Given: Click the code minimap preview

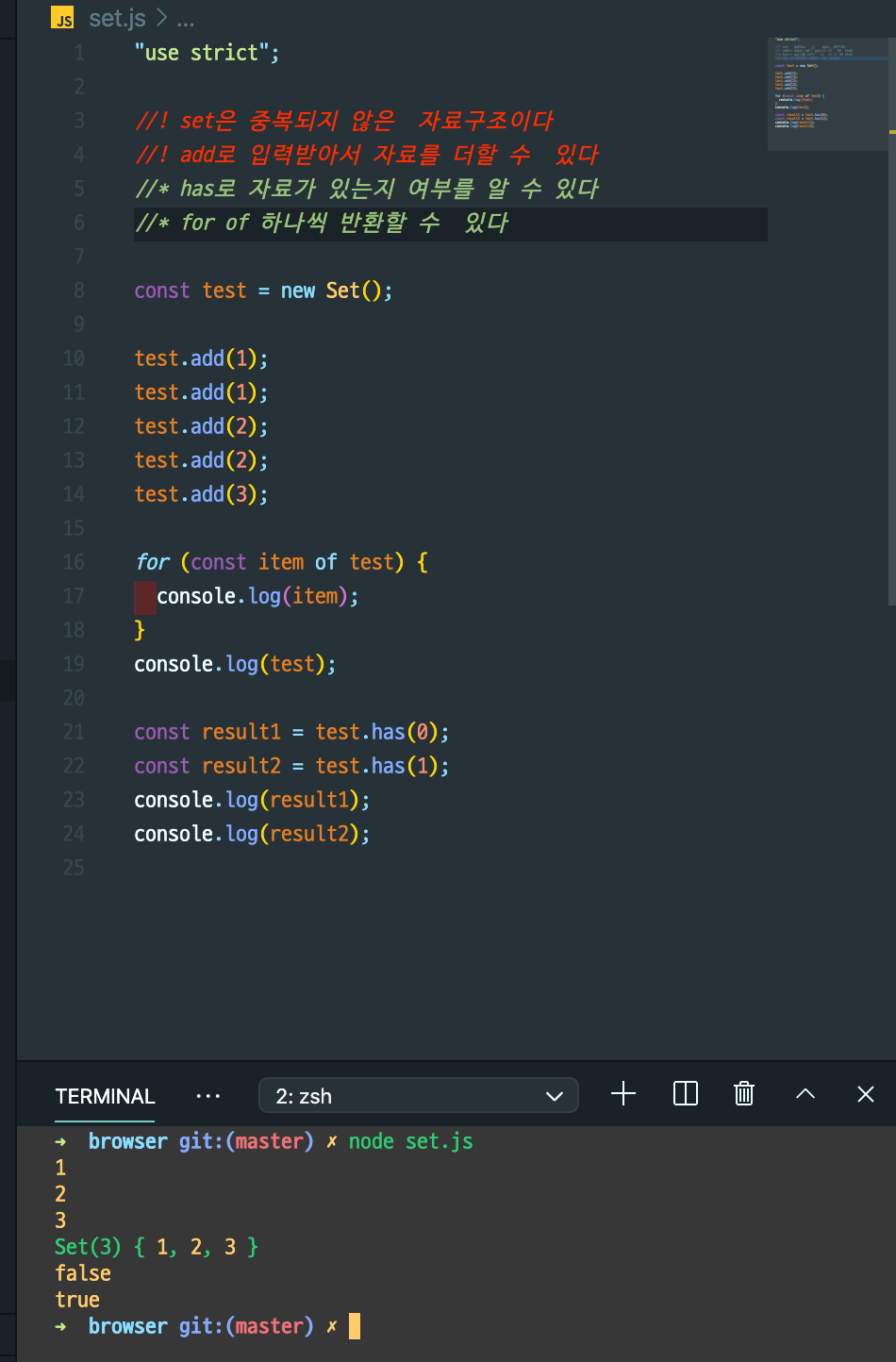Looking at the screenshot, I should [828, 94].
